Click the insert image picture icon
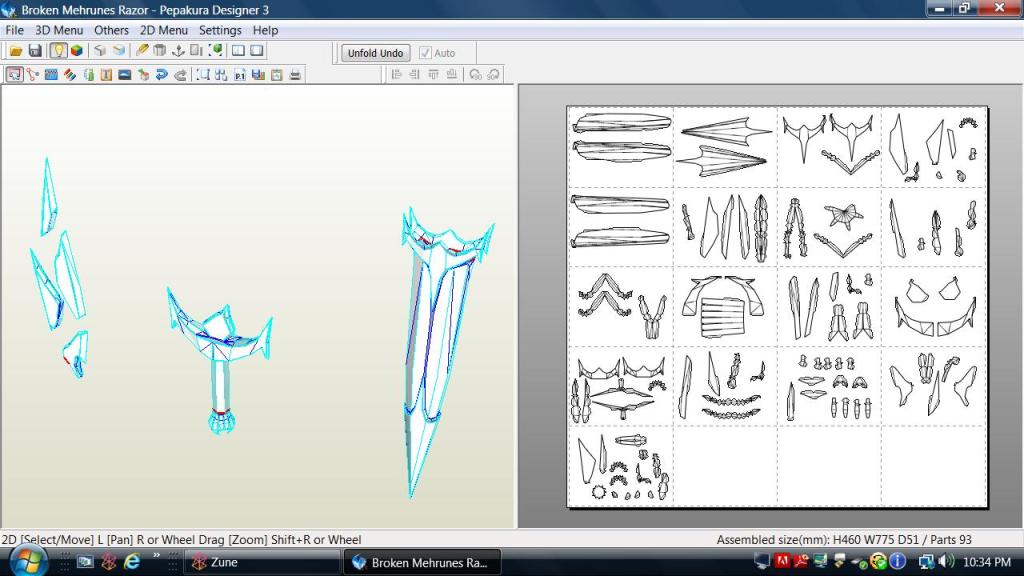This screenshot has height=576, width=1024. point(125,74)
